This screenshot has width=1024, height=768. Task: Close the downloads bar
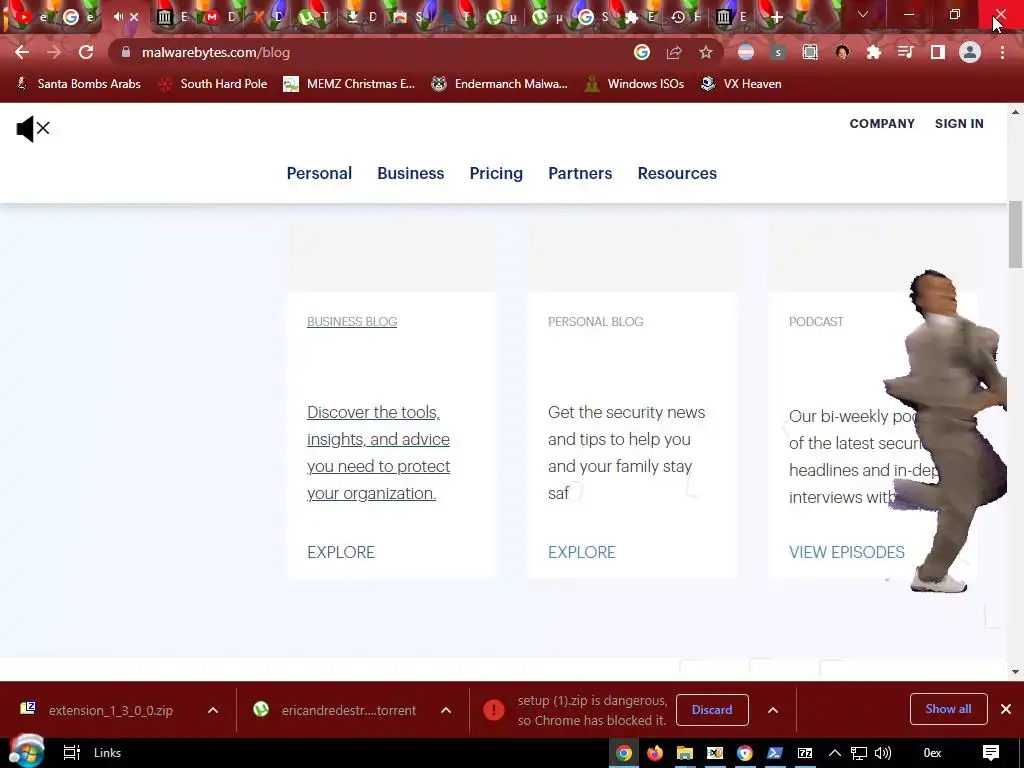pos(1006,709)
